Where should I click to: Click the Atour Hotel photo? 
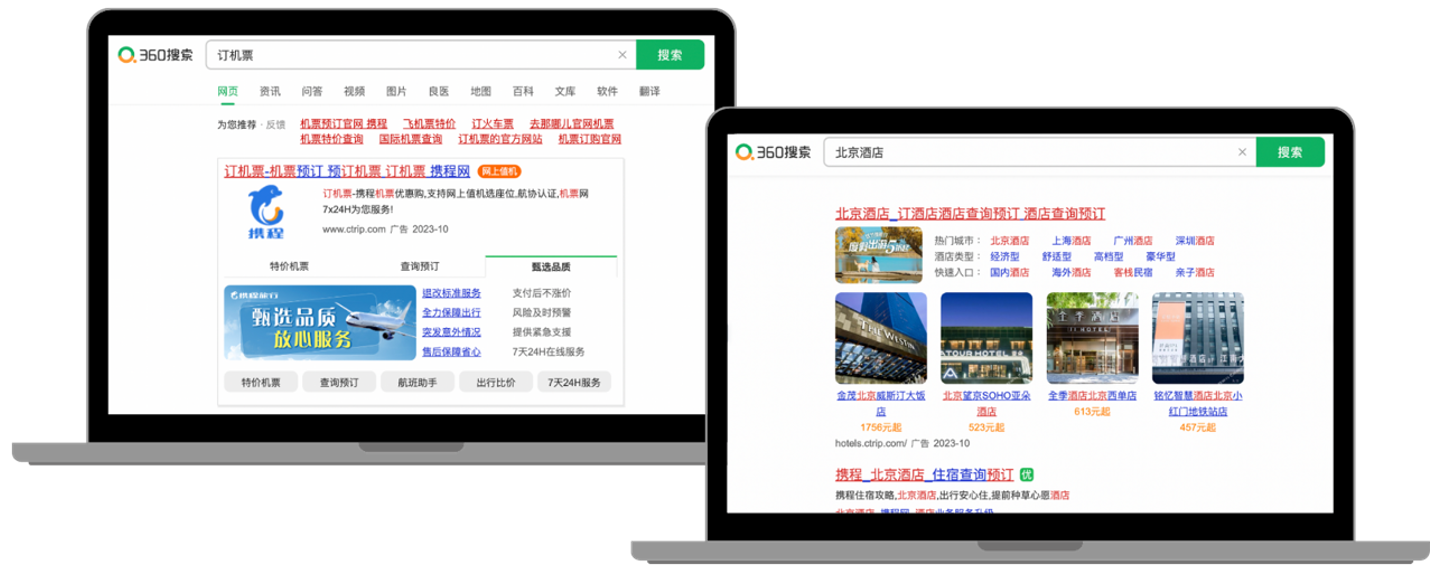(986, 338)
